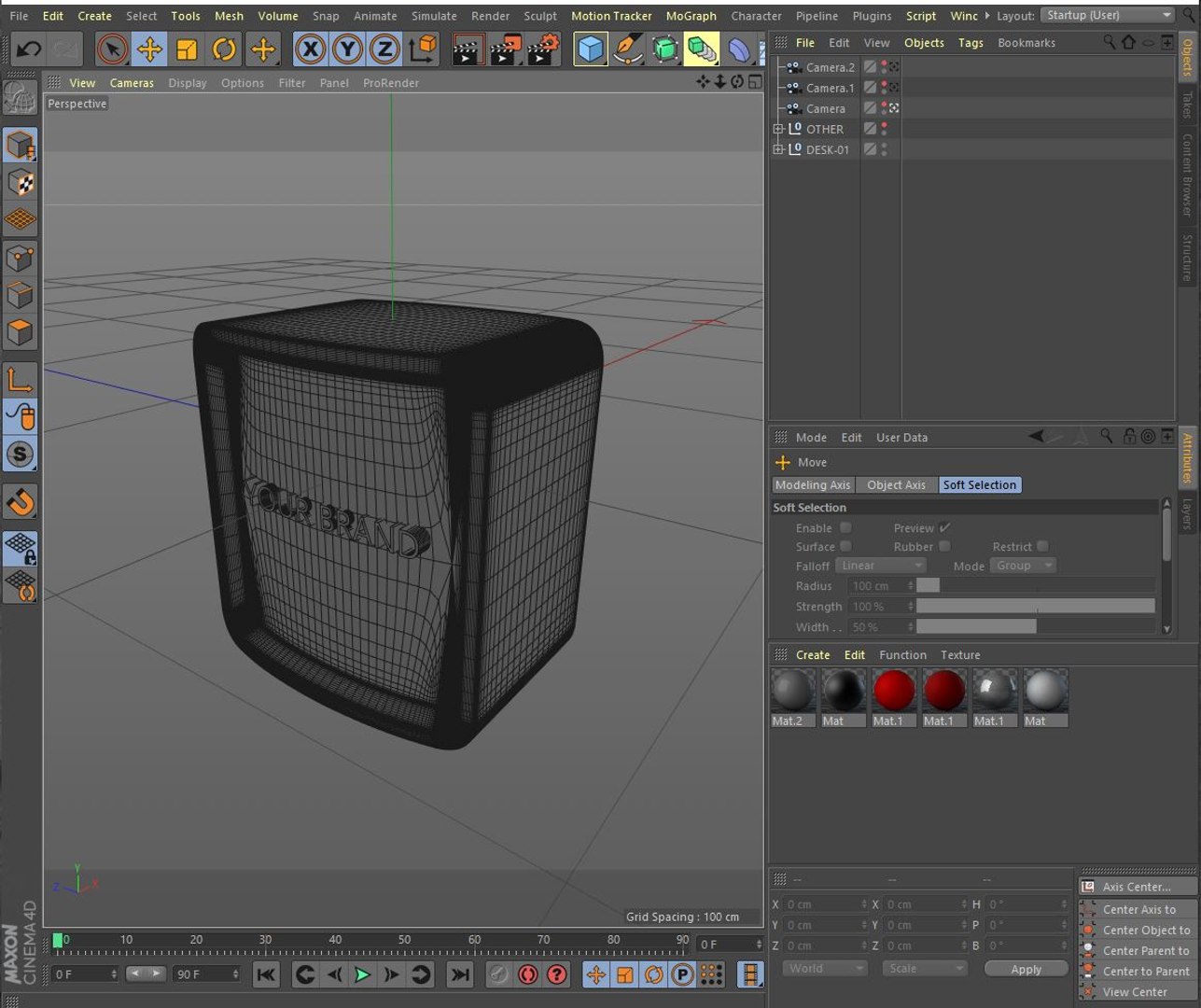Image resolution: width=1201 pixels, height=1008 pixels.
Task: Toggle Y-axis lock
Action: pyautogui.click(x=347, y=49)
